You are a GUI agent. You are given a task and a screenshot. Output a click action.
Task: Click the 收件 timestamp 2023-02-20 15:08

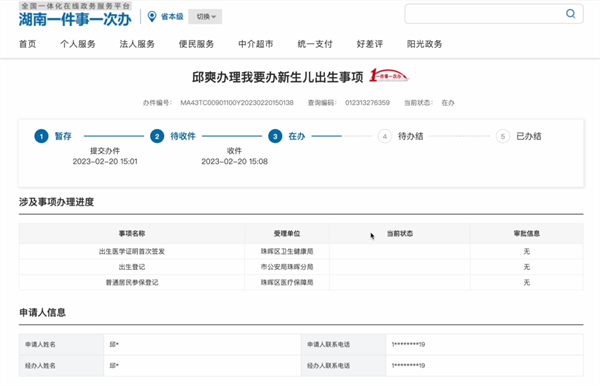point(234,161)
